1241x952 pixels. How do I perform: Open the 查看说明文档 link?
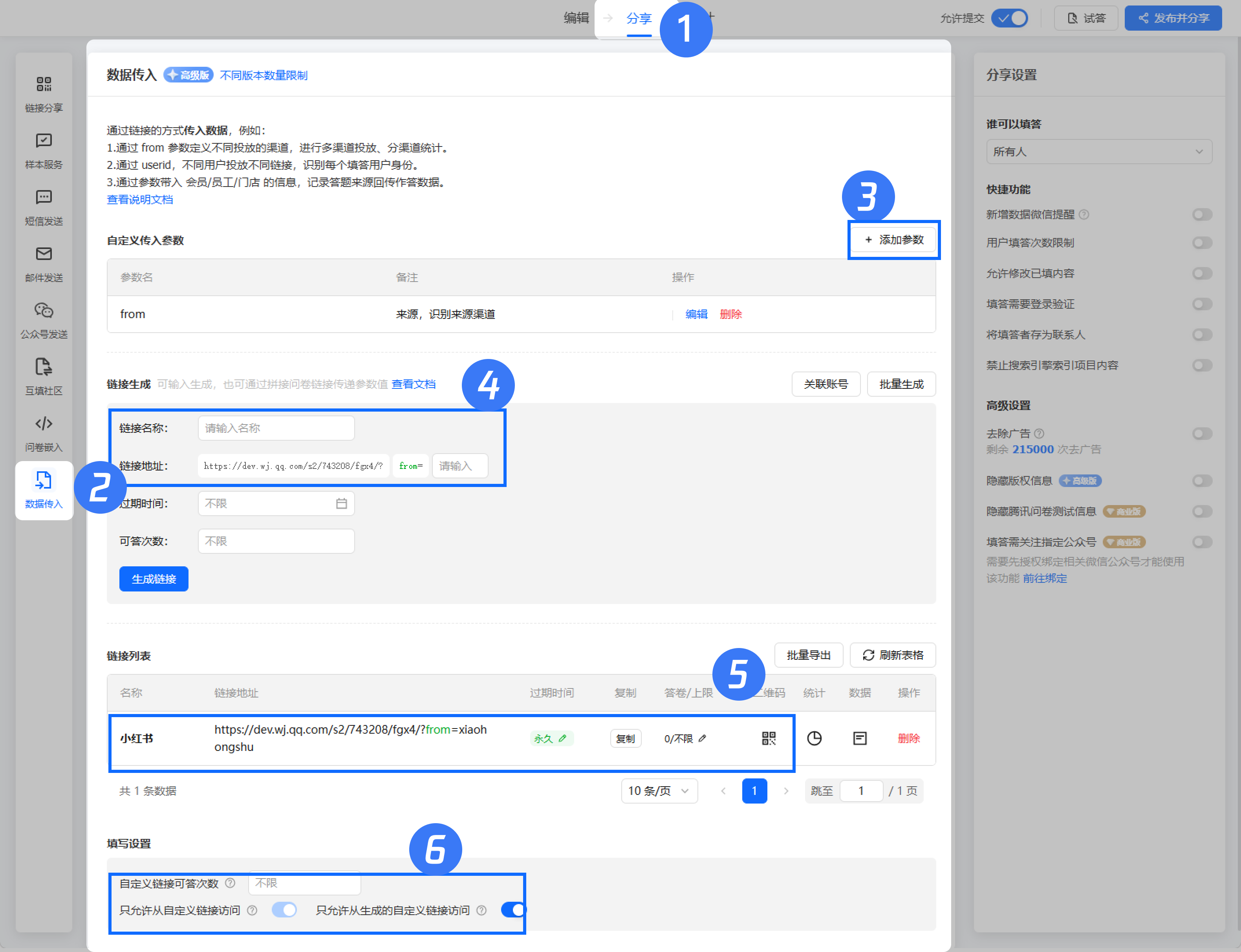point(140,200)
